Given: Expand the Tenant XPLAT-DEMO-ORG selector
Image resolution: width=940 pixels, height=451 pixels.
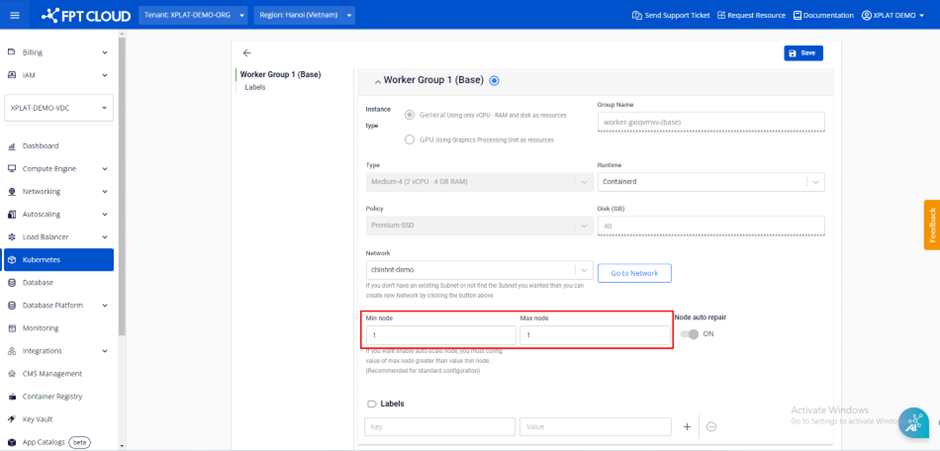Looking at the screenshot, I should pos(193,16).
